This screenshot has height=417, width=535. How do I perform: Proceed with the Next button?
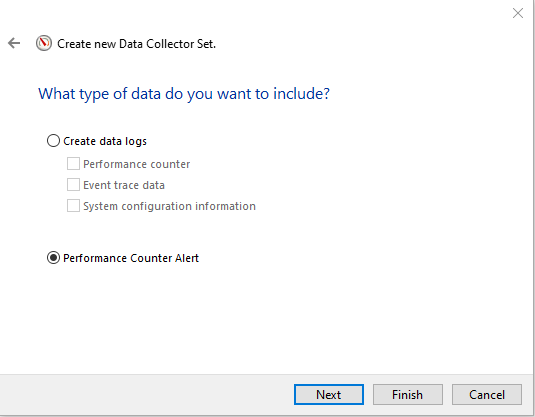(329, 395)
